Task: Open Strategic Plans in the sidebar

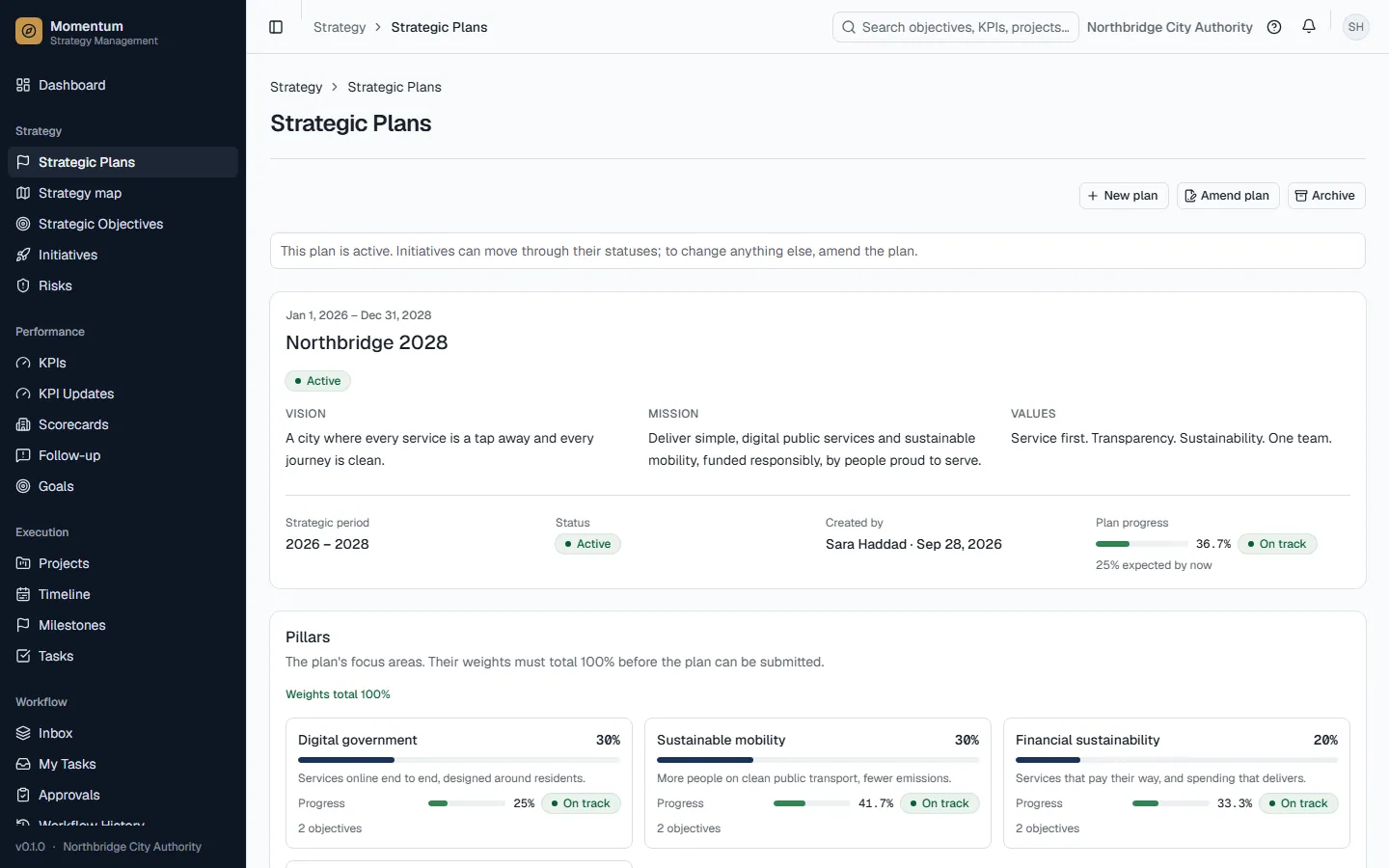Action: tap(123, 162)
